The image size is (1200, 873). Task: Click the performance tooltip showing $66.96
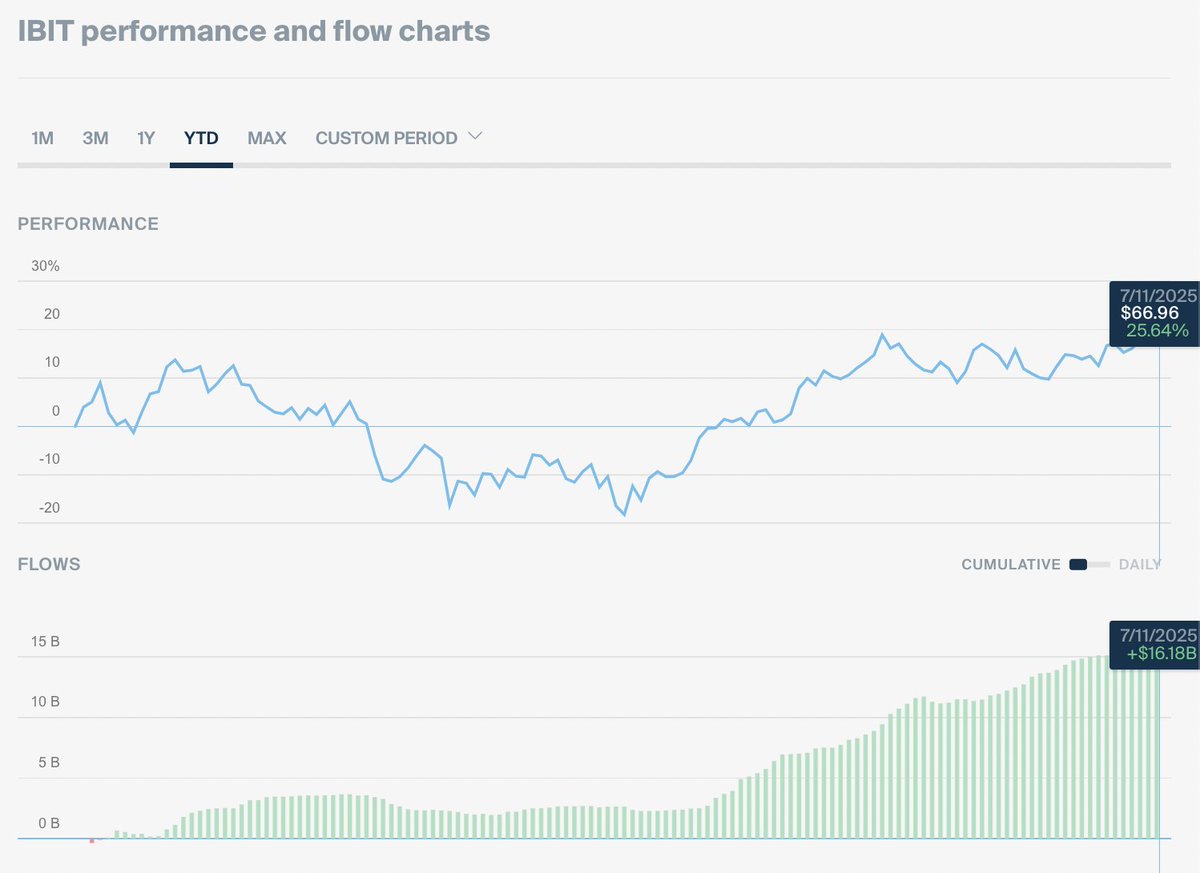pyautogui.click(x=1154, y=313)
